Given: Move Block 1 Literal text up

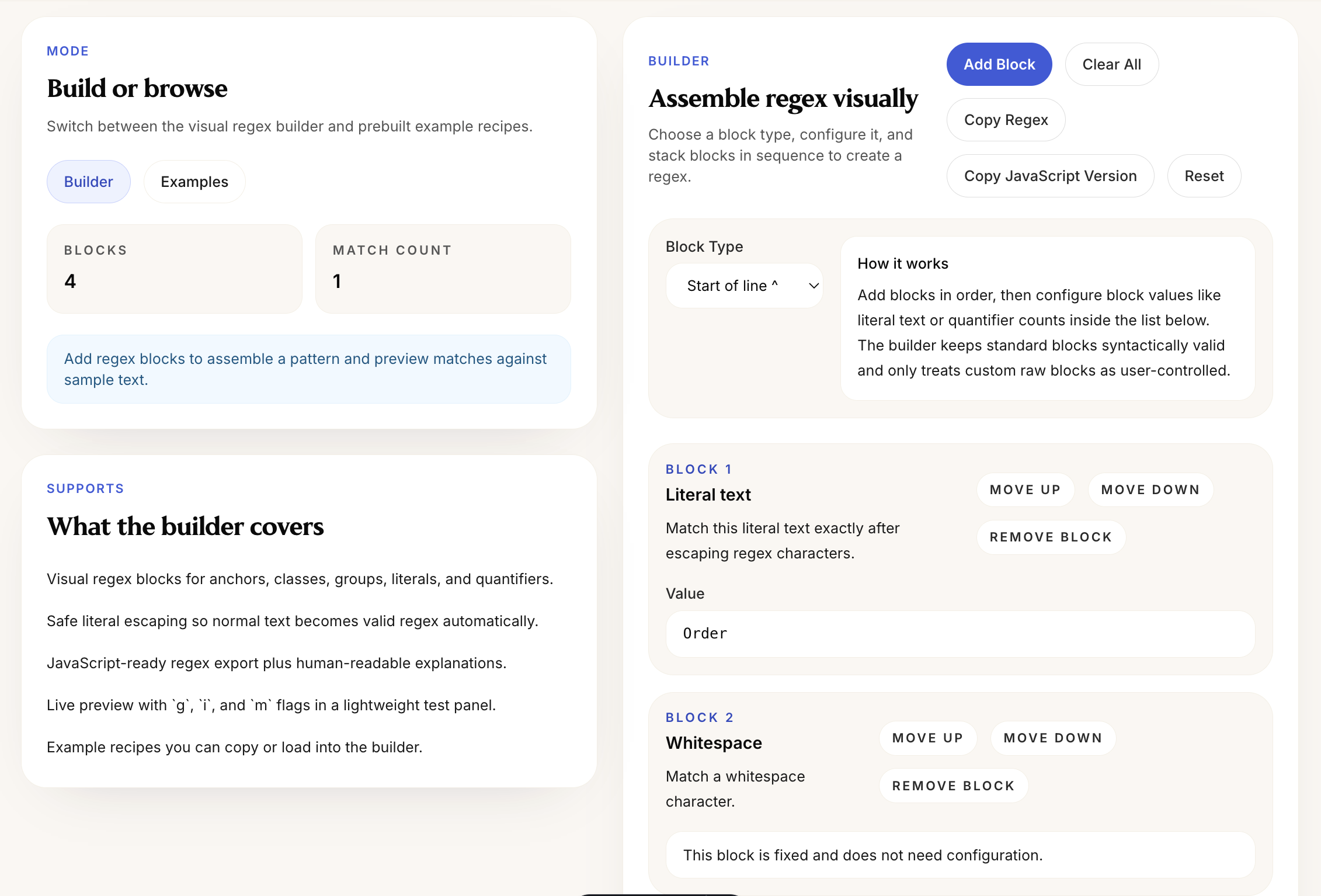Looking at the screenshot, I should 1025,489.
